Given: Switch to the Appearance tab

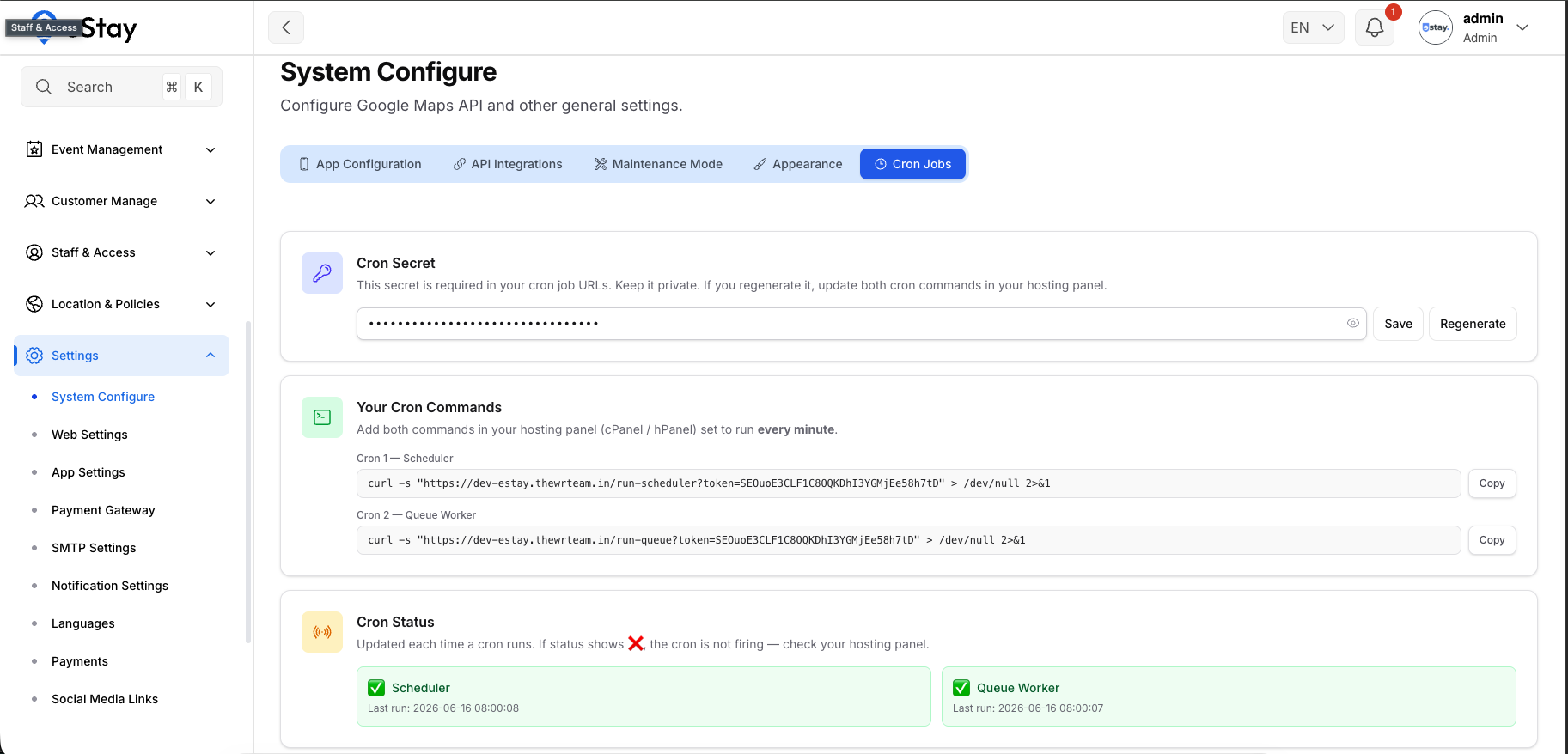Looking at the screenshot, I should coord(798,164).
